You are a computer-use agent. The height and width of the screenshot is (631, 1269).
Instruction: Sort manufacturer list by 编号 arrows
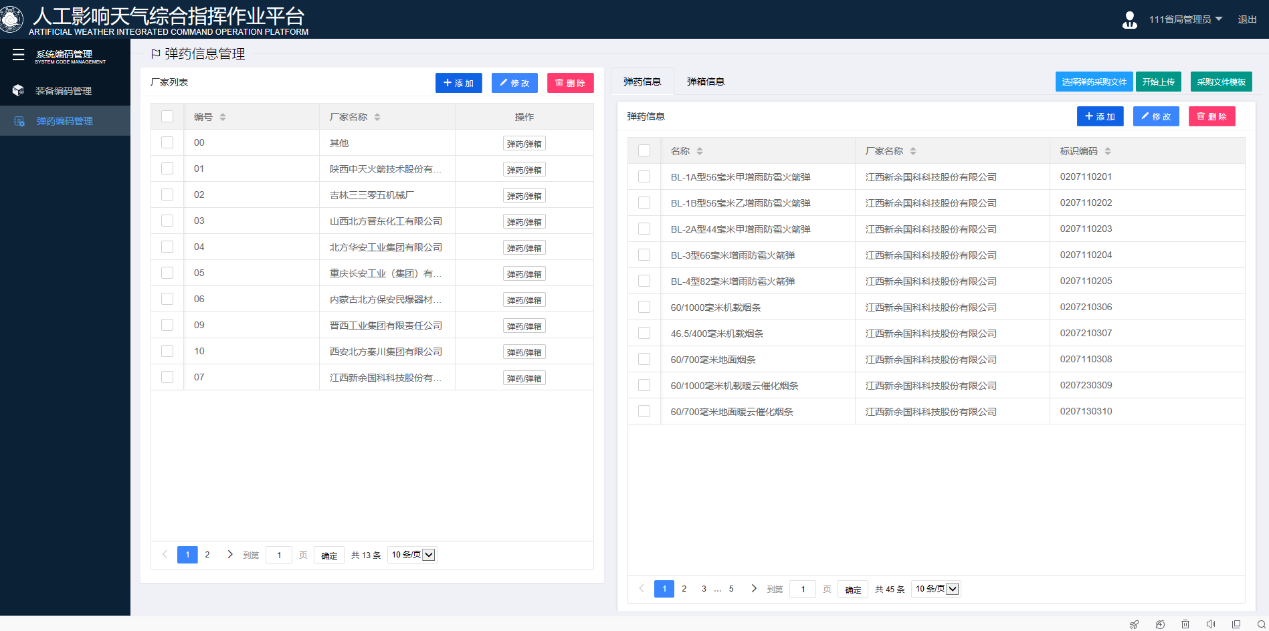(222, 117)
